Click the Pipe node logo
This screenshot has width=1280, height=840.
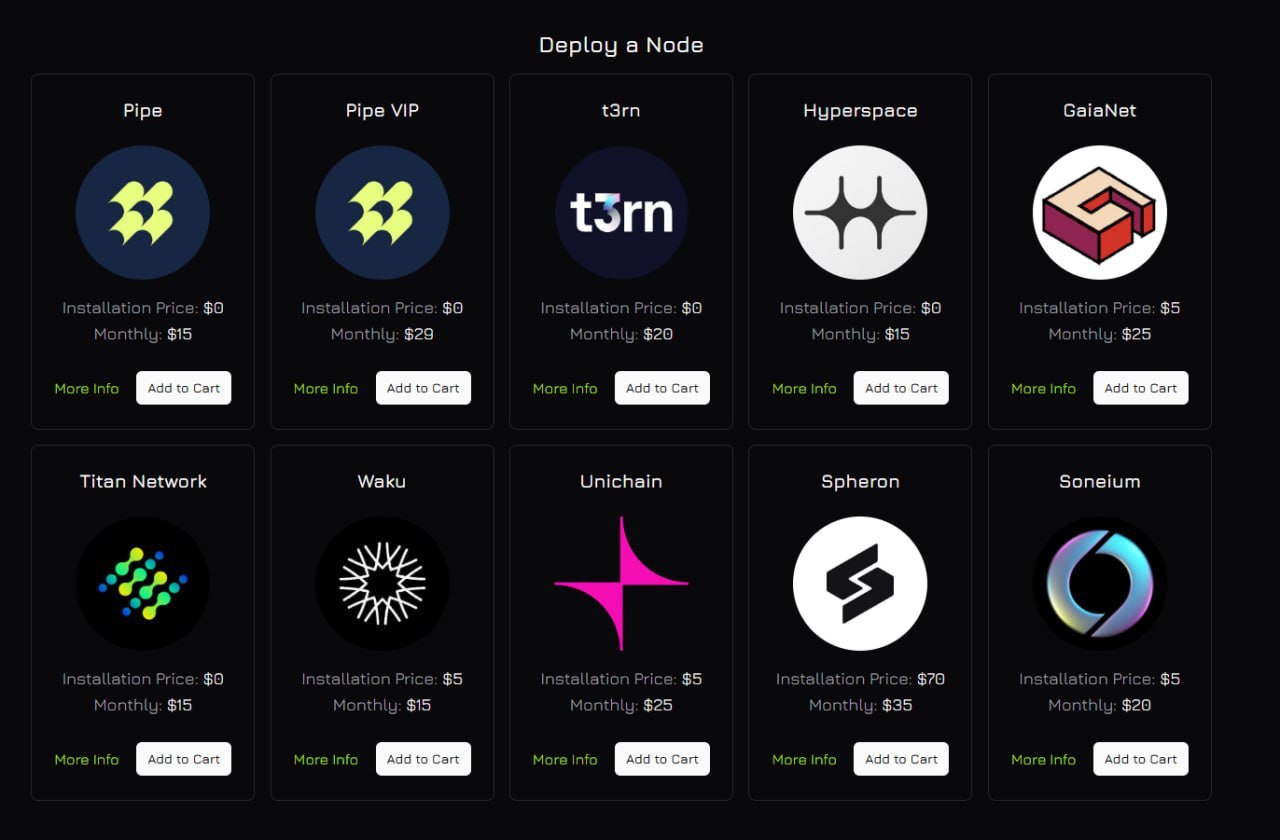pyautogui.click(x=143, y=213)
